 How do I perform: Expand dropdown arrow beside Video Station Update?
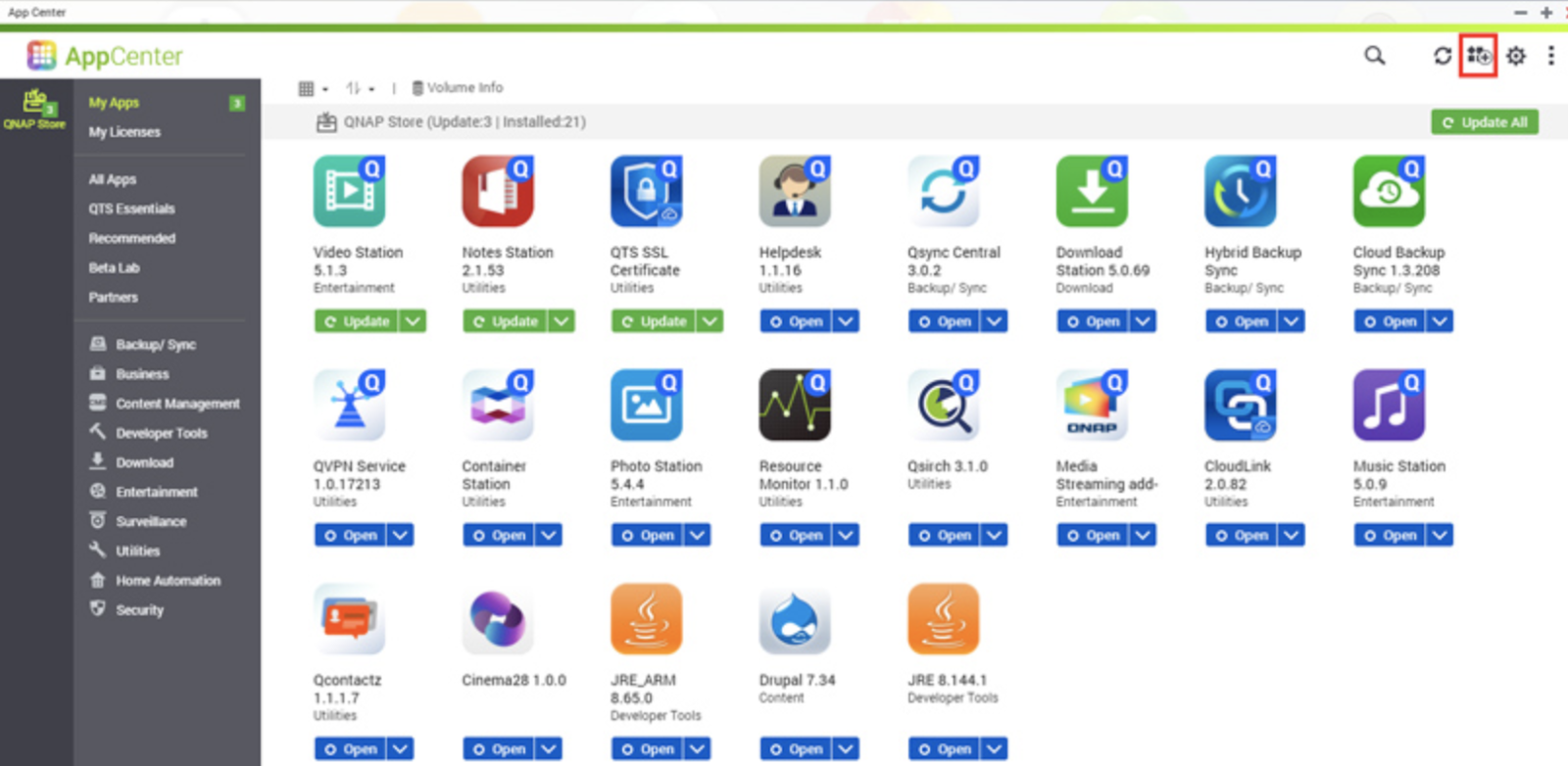point(414,321)
